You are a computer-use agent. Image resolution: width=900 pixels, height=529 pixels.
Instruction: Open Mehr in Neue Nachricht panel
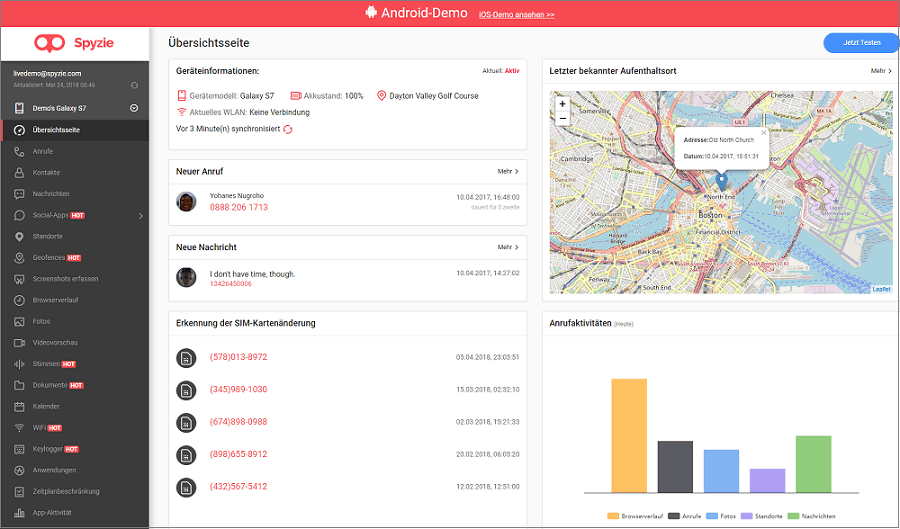(x=508, y=247)
